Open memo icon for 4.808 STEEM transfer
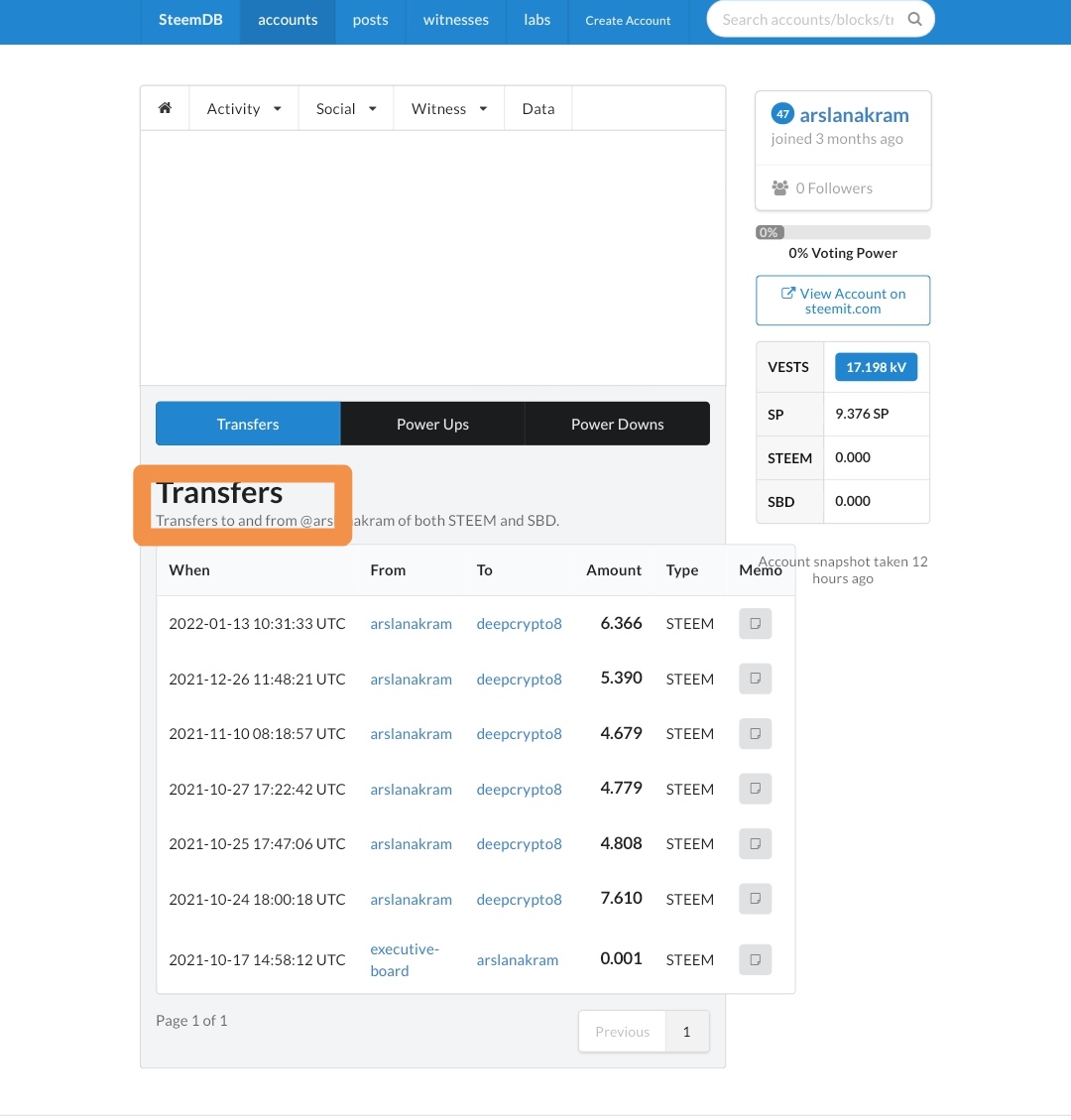The image size is (1071, 1120). tap(756, 843)
